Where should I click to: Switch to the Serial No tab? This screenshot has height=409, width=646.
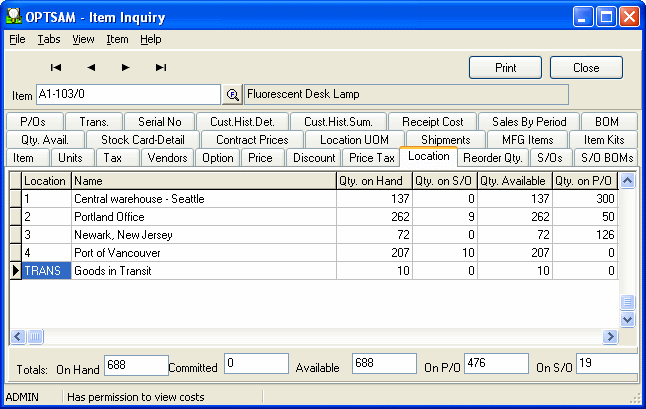(160, 122)
